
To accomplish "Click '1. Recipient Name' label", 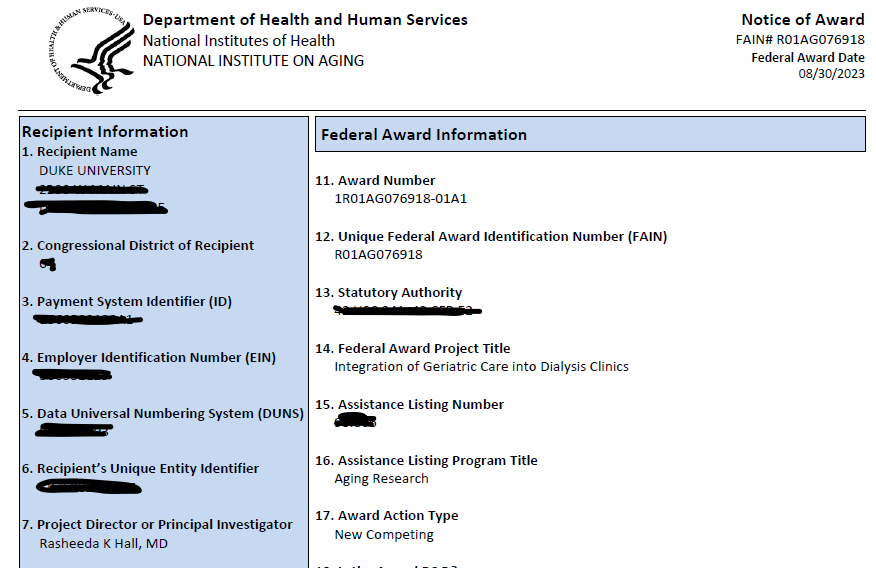I will point(79,152).
